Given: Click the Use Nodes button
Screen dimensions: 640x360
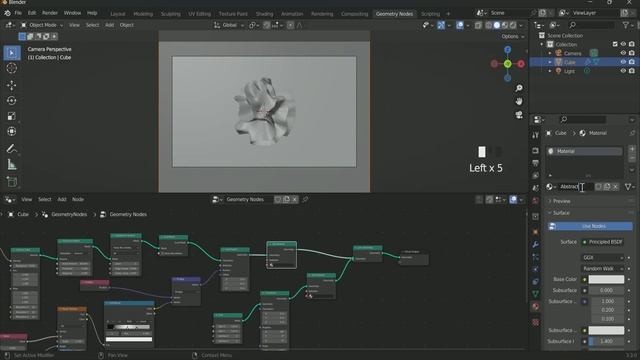Looking at the screenshot, I should click(x=590, y=226).
